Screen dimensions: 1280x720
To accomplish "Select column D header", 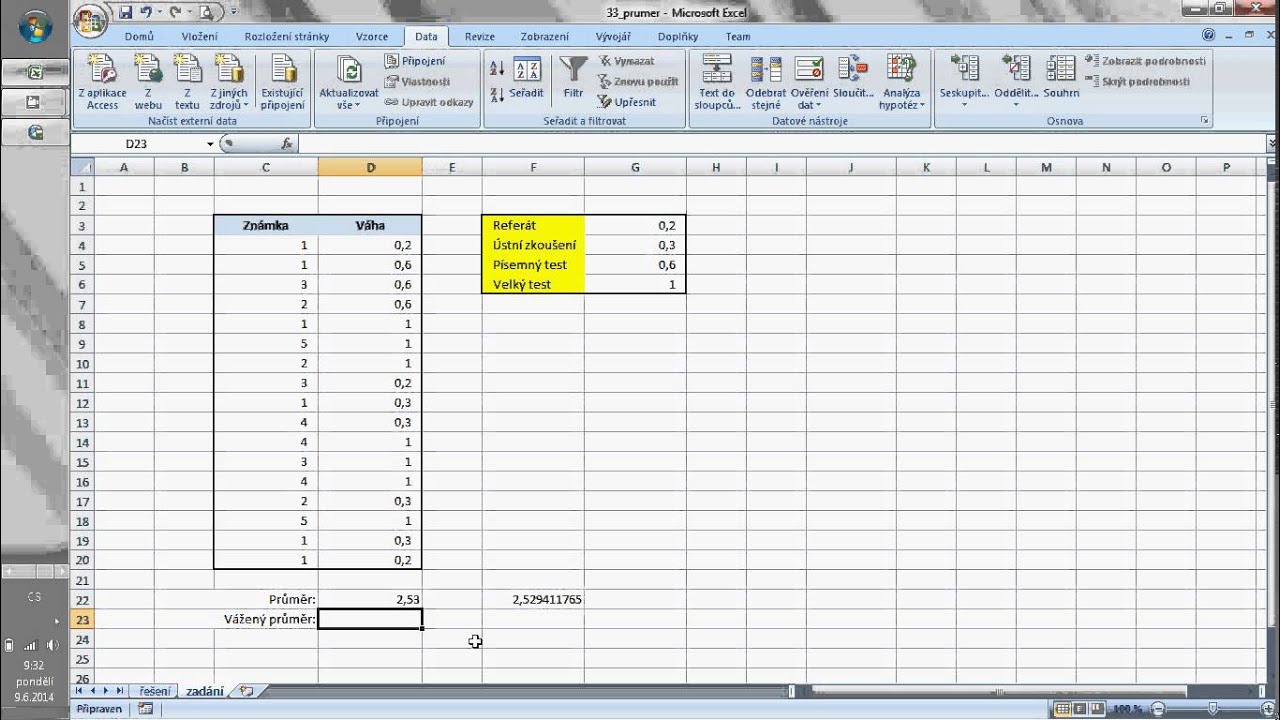I will point(370,167).
